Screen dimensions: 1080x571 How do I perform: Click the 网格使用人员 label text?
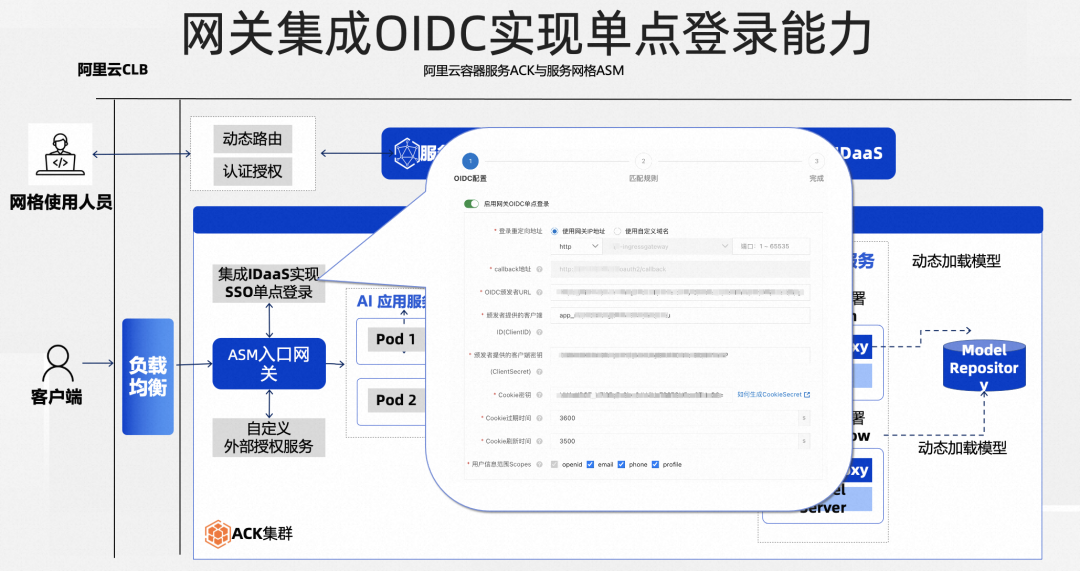pos(61,203)
